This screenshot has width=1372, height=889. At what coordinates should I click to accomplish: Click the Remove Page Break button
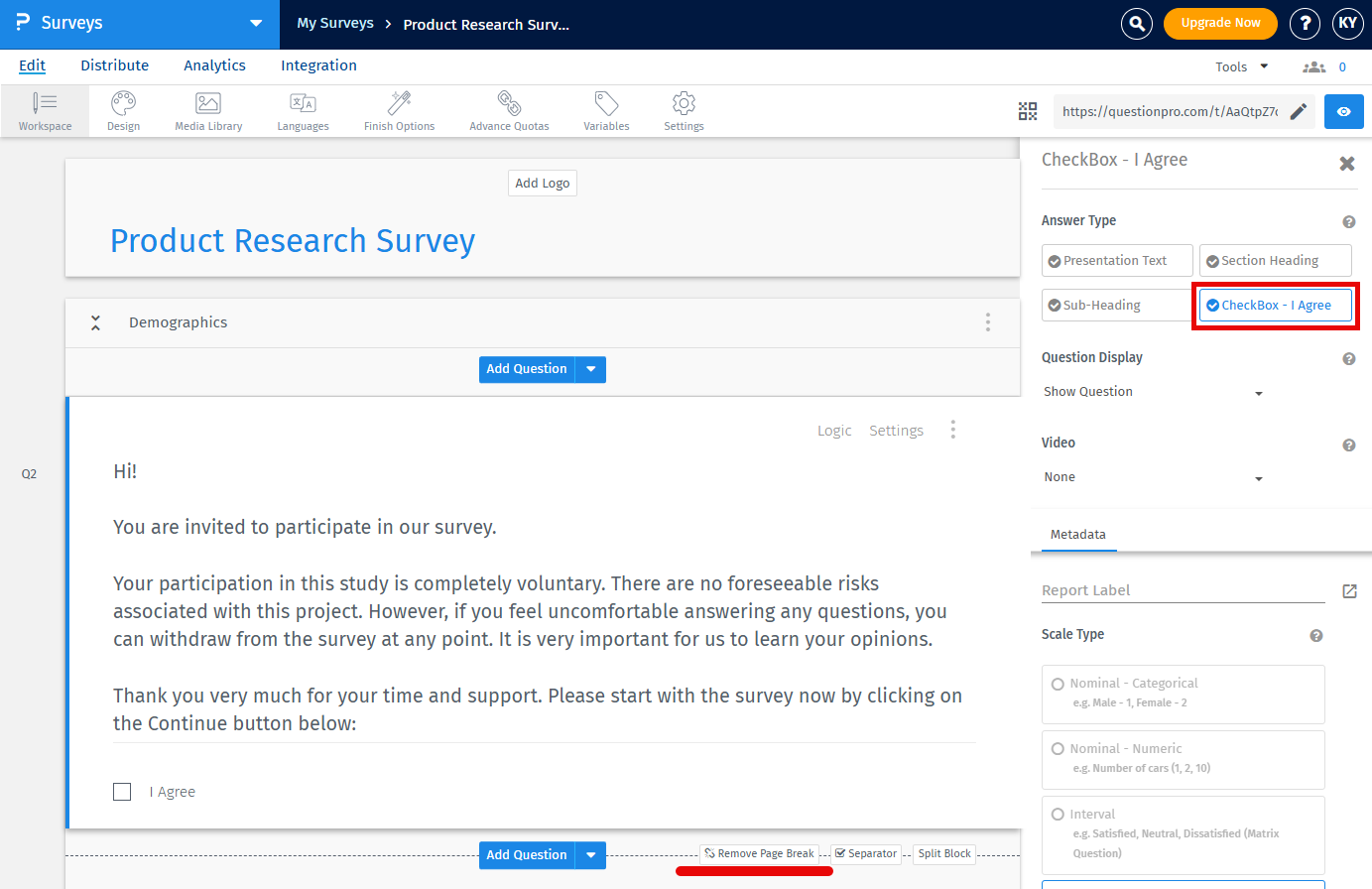pos(759,853)
